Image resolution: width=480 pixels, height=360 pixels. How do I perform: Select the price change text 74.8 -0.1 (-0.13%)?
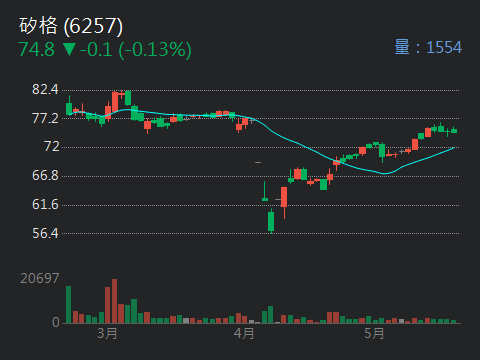click(x=105, y=50)
